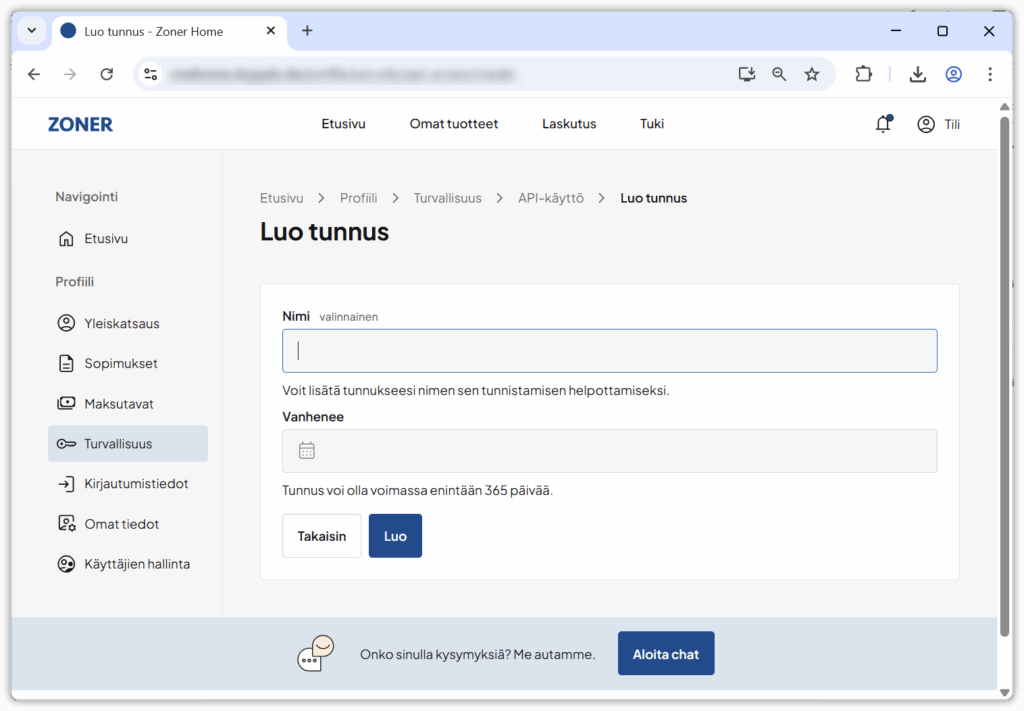Image resolution: width=1024 pixels, height=711 pixels.
Task: Click the Takaisin button
Action: (321, 536)
